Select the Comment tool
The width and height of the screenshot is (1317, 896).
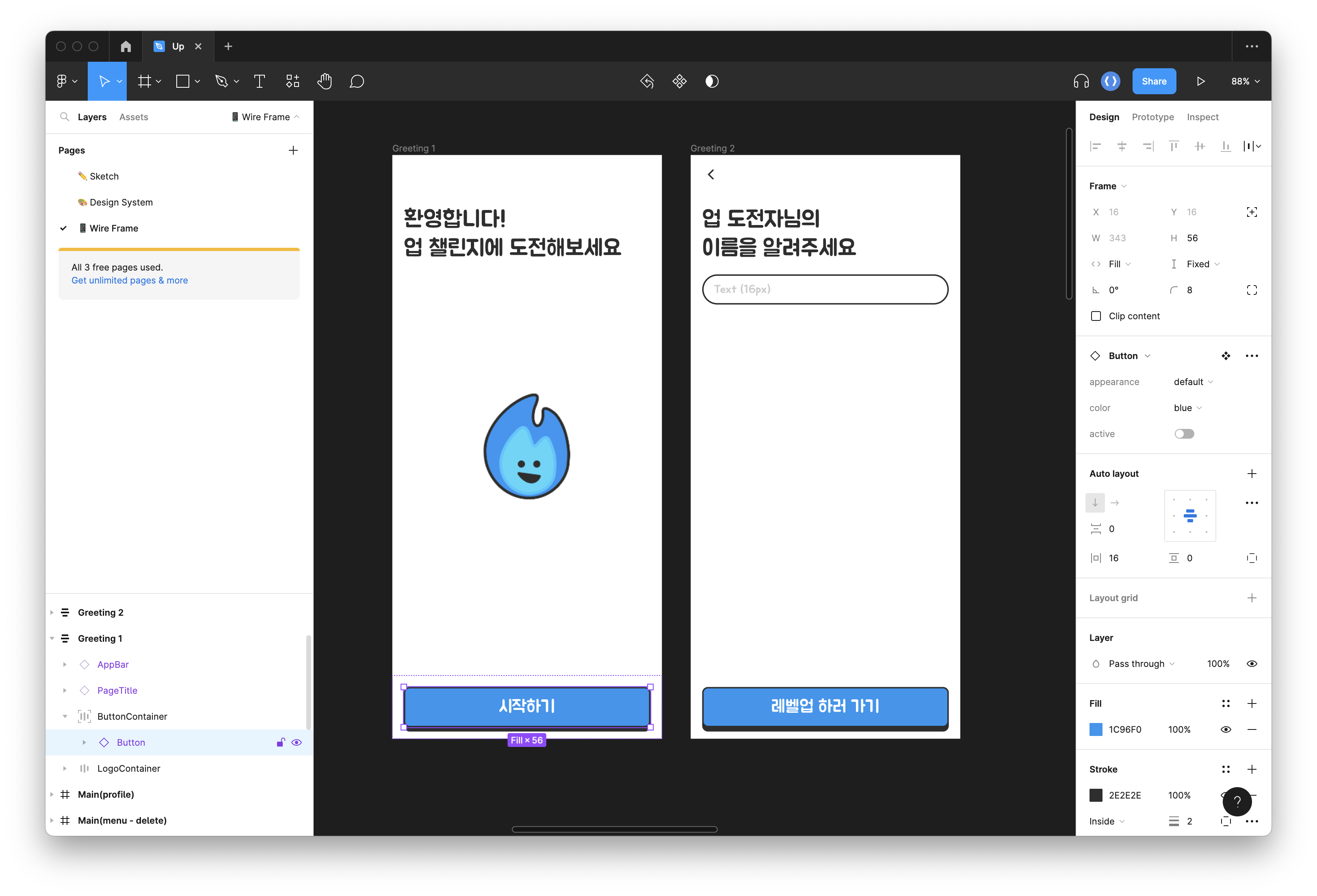356,81
